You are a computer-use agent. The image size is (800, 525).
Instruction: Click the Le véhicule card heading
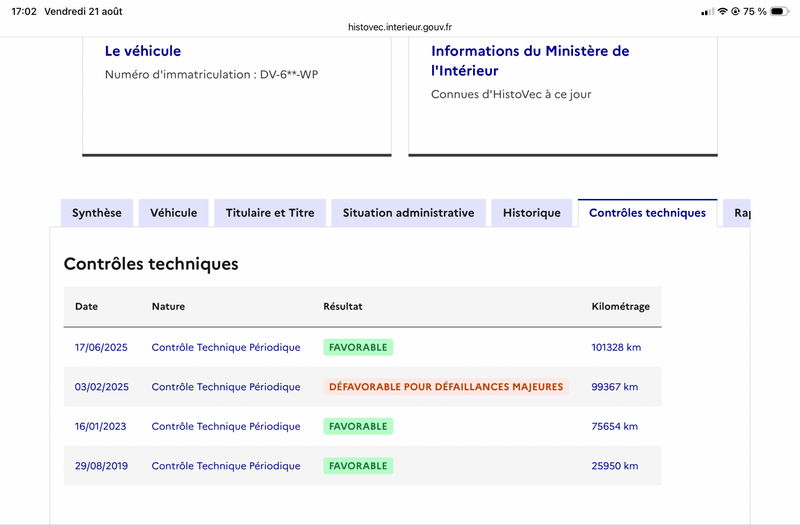143,51
